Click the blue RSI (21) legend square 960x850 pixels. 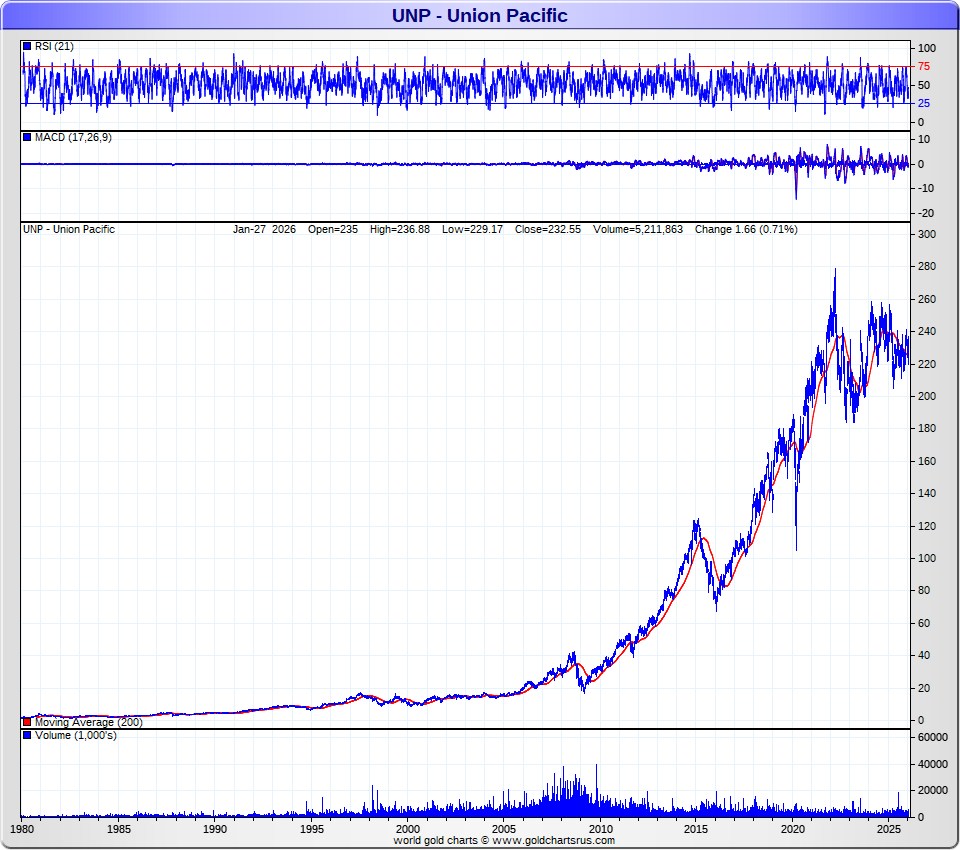coord(27,47)
